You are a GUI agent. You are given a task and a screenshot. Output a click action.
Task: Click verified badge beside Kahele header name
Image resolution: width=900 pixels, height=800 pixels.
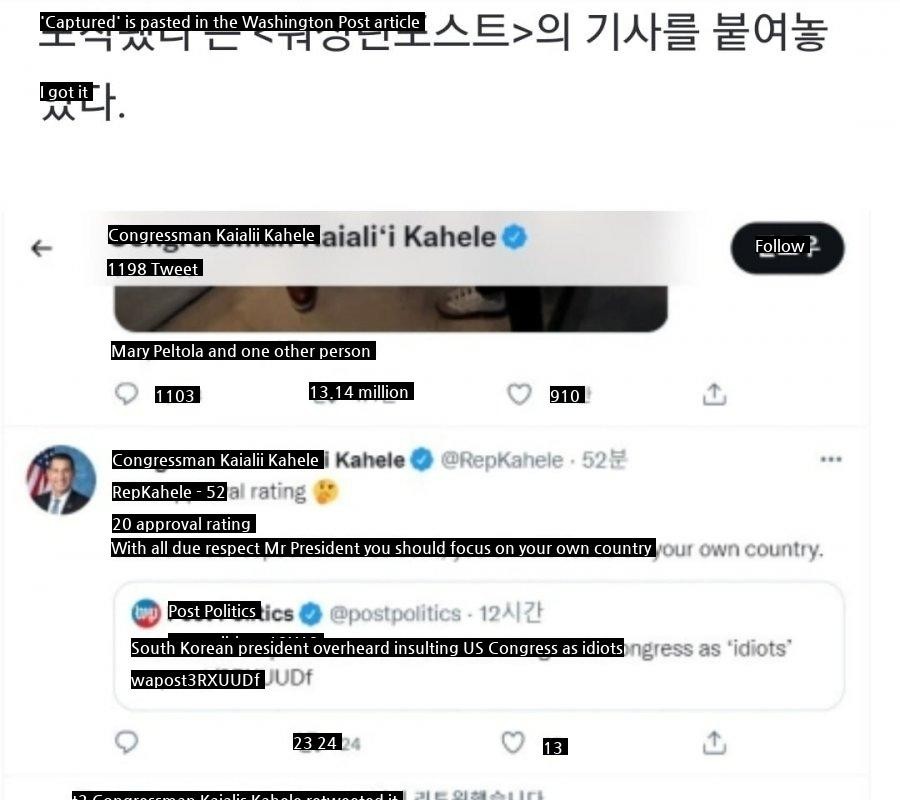coord(514,237)
